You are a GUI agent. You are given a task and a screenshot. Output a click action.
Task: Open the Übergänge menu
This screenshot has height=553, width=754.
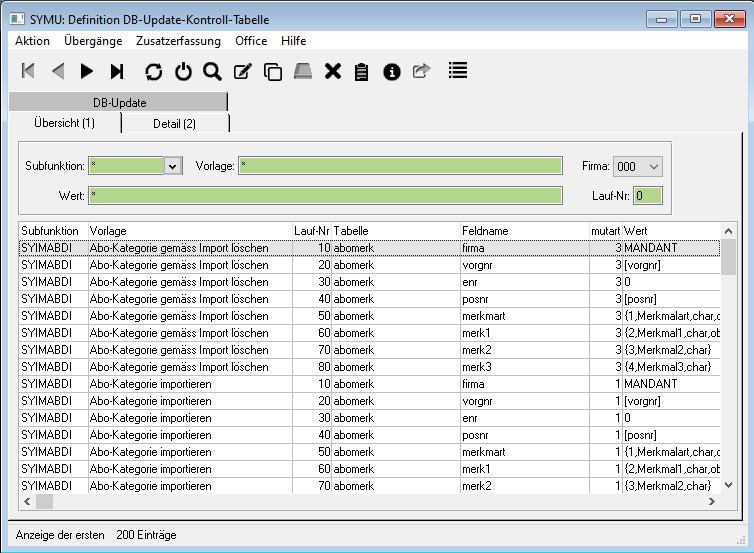(x=93, y=41)
